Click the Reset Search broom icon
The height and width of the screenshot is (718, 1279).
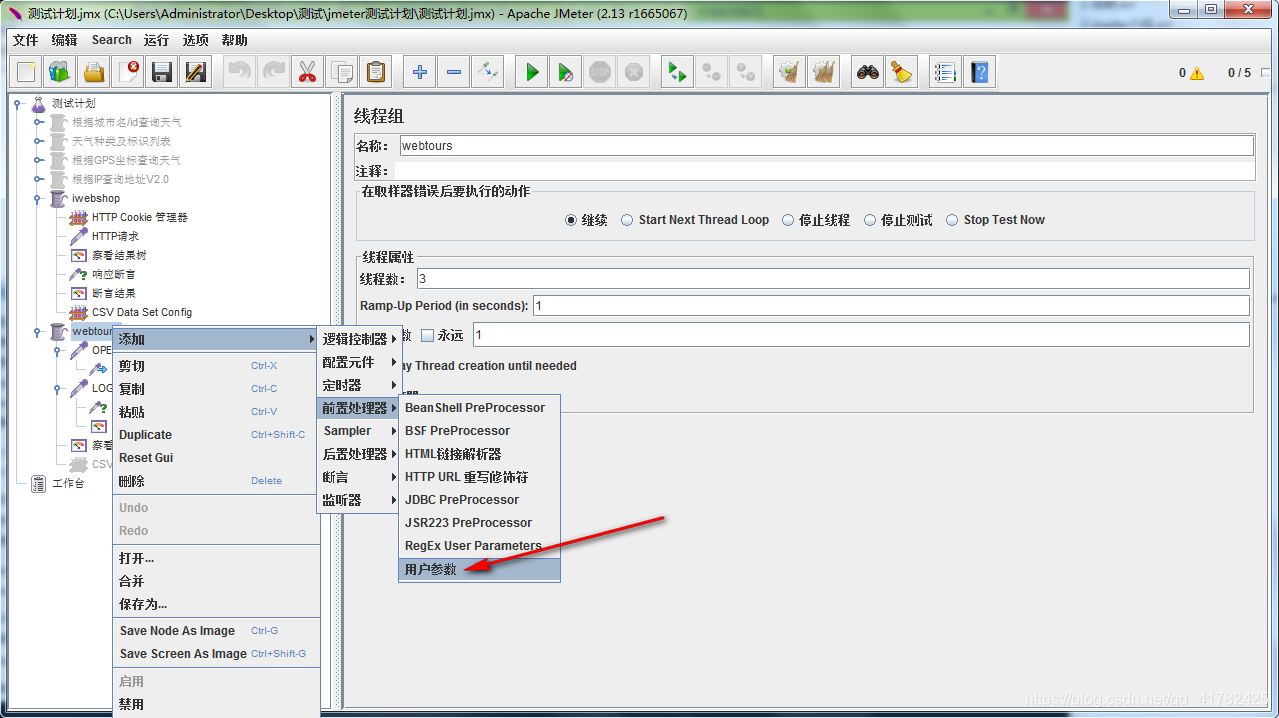point(902,72)
